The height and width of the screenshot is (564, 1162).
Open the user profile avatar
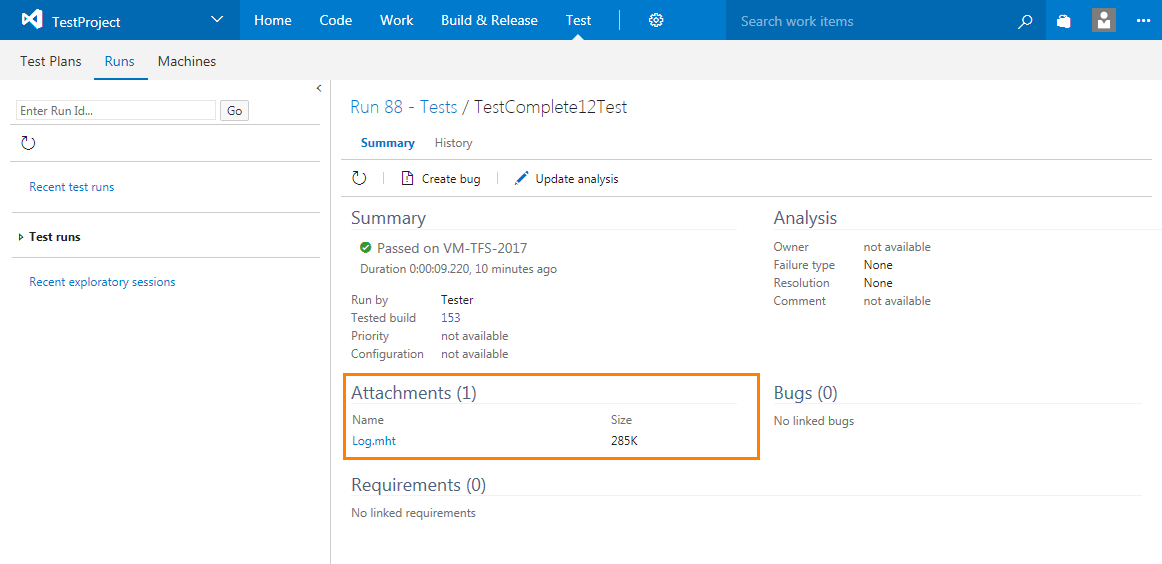(x=1103, y=20)
